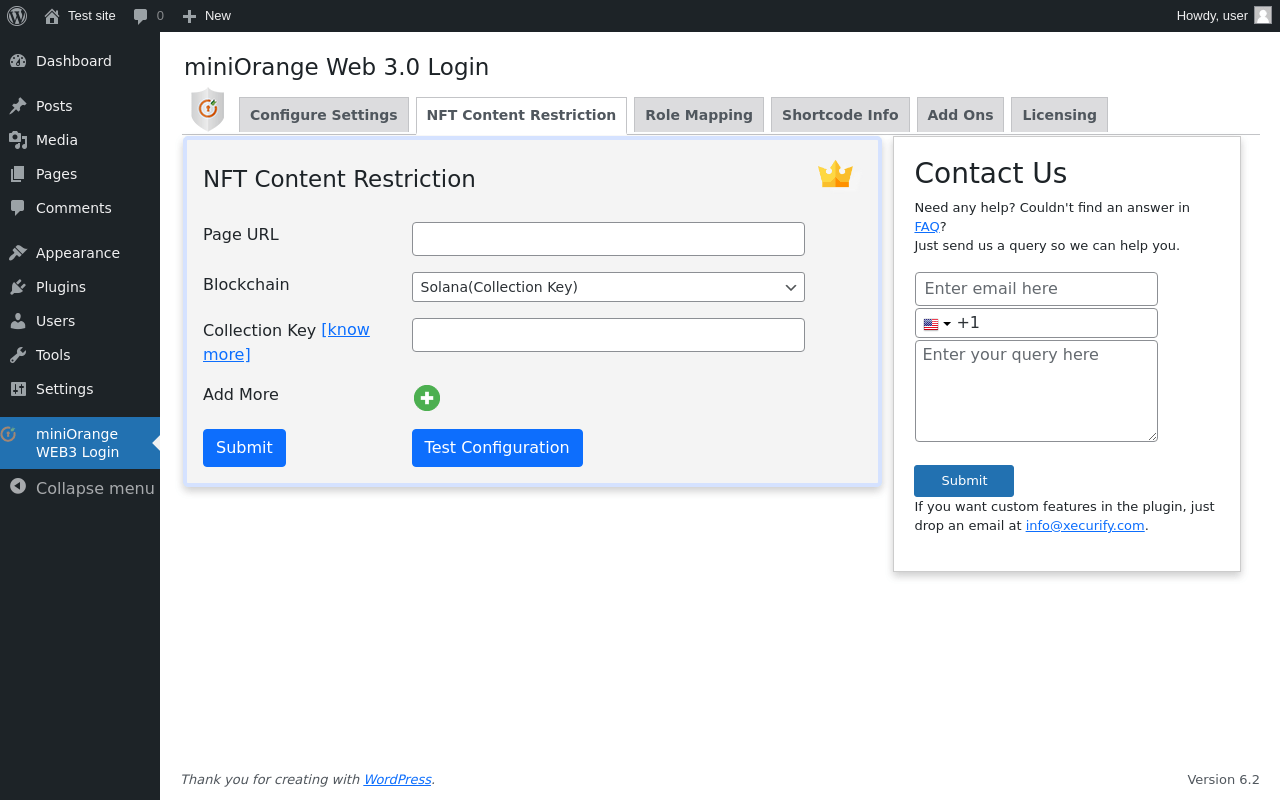Open the Blockchain dropdown

pyautogui.click(x=608, y=287)
